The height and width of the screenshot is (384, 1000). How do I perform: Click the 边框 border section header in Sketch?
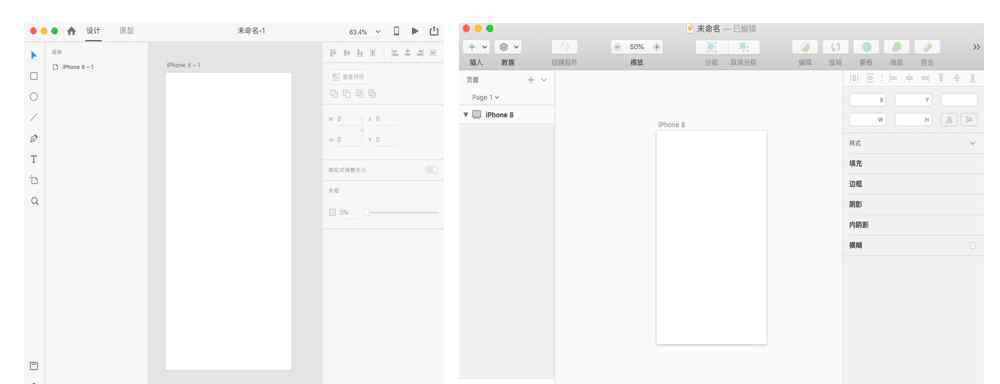pos(855,184)
